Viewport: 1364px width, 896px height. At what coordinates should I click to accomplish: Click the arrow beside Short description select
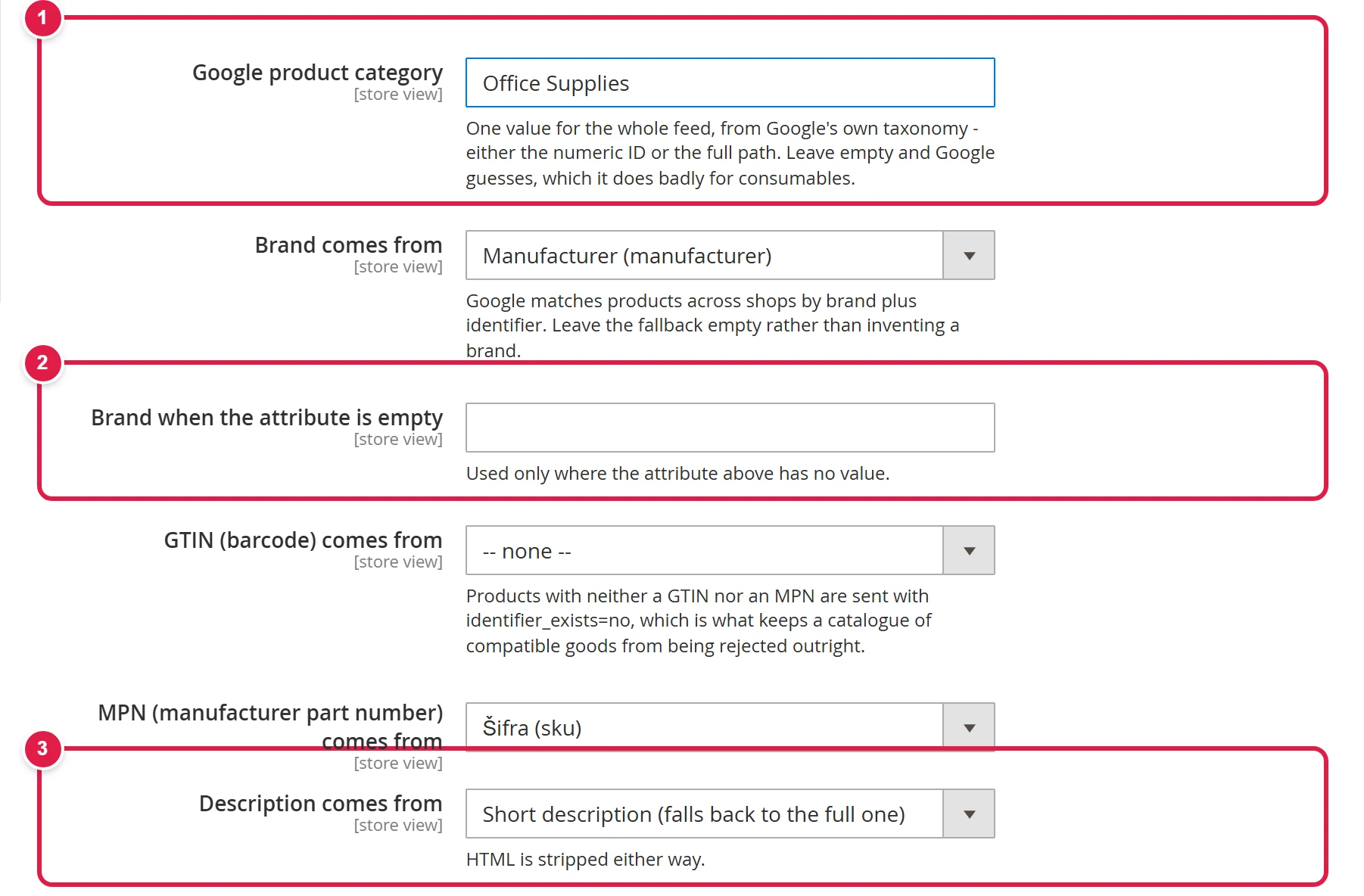pyautogui.click(x=969, y=814)
